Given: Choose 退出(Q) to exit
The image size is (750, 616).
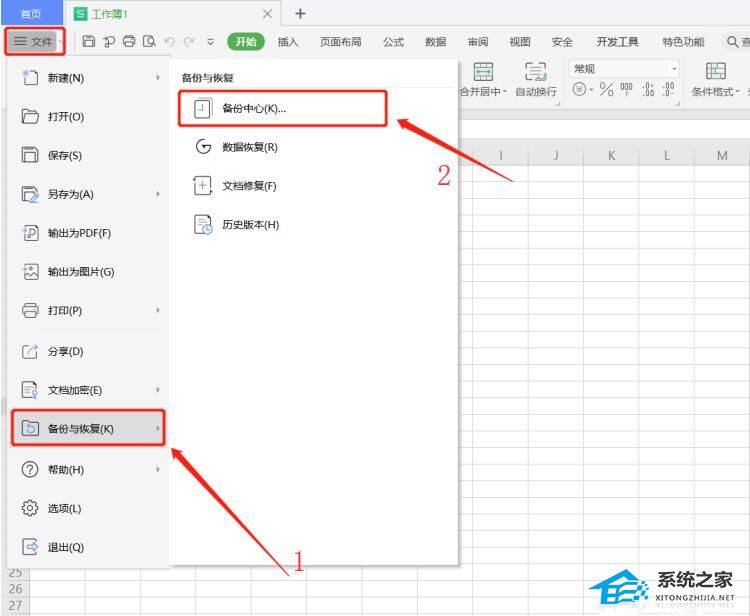Looking at the screenshot, I should coord(88,547).
